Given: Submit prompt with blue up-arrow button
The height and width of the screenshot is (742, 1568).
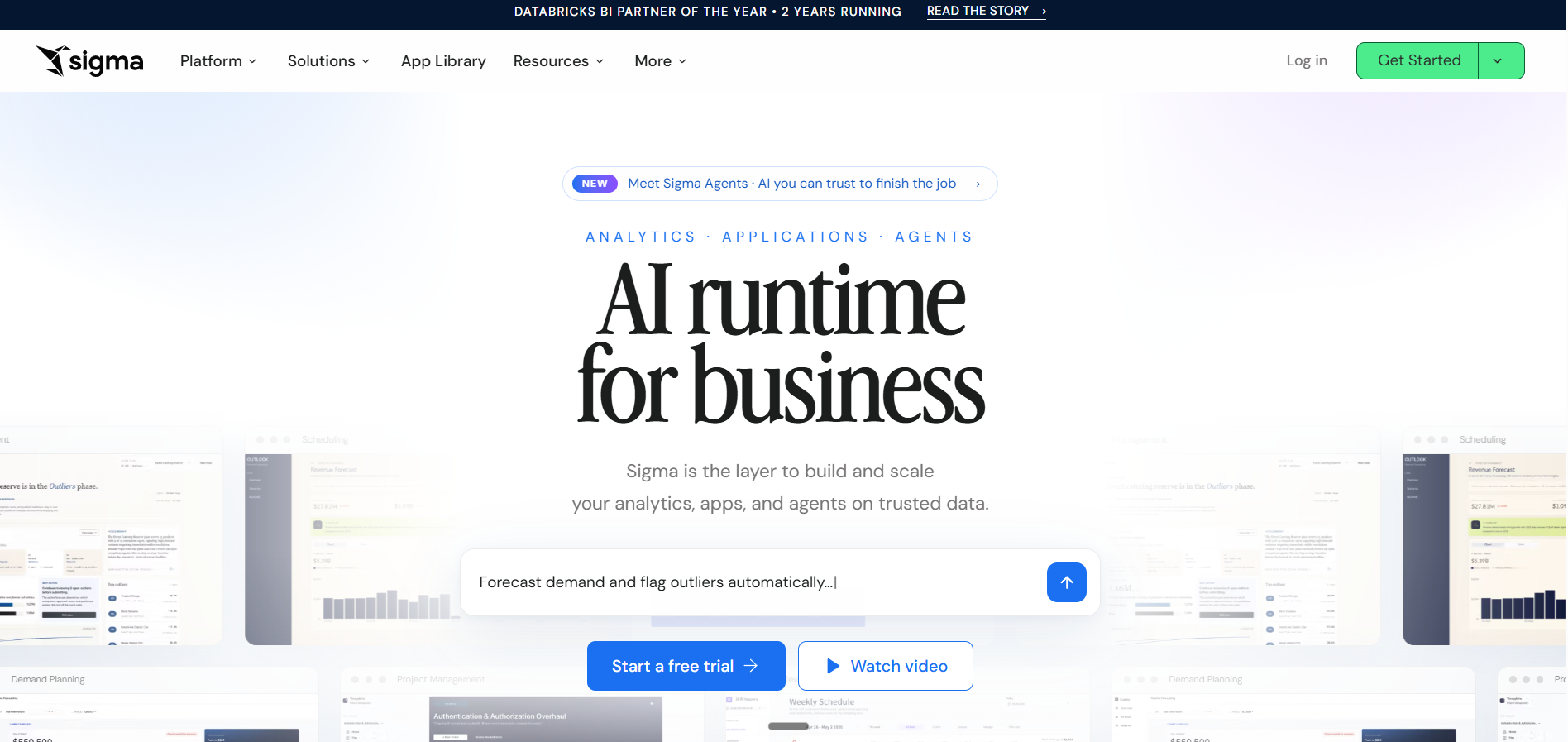Looking at the screenshot, I should coord(1067,582).
